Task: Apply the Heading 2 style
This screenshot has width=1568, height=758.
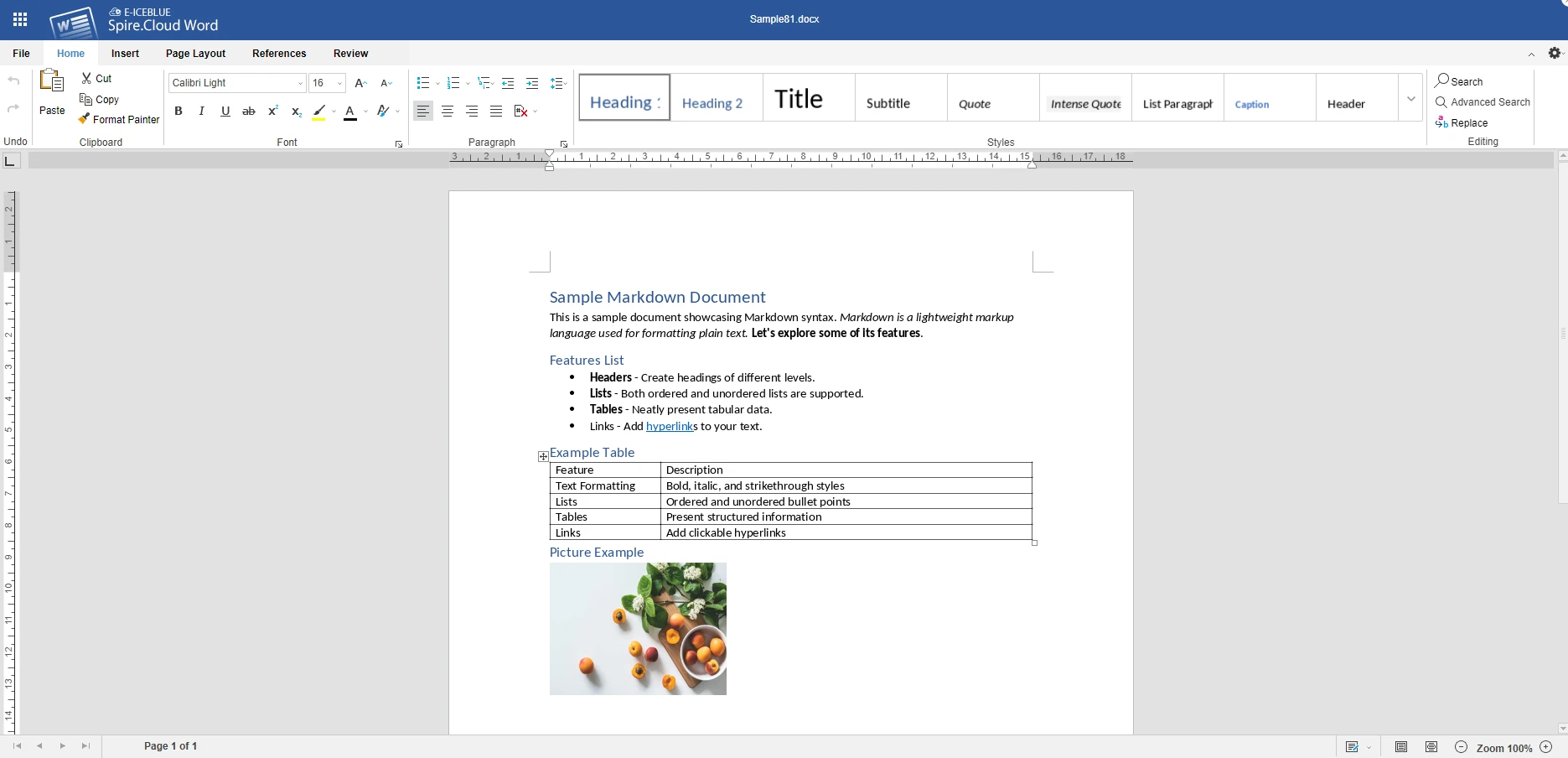Action: (x=717, y=98)
